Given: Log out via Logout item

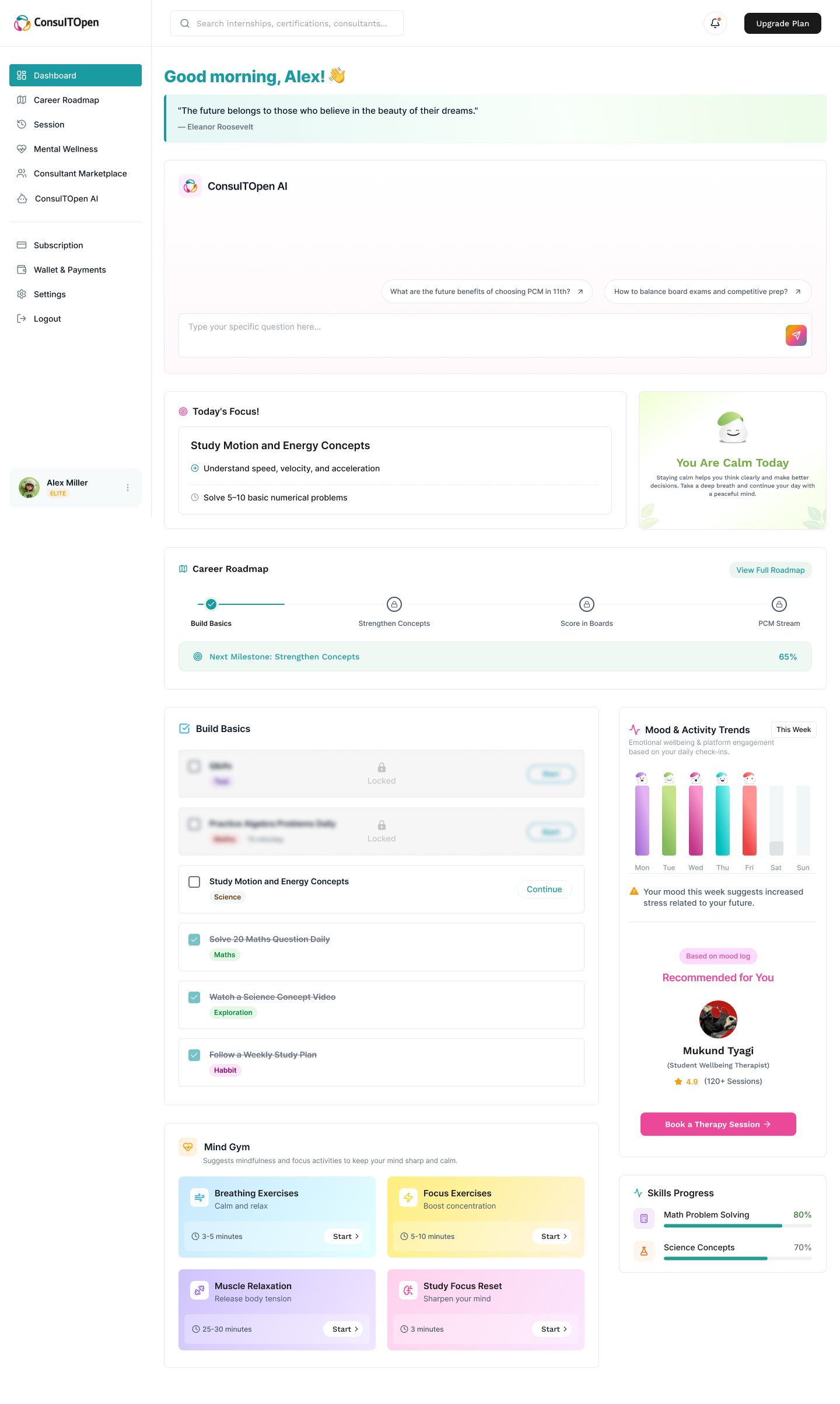Looking at the screenshot, I should [x=75, y=318].
